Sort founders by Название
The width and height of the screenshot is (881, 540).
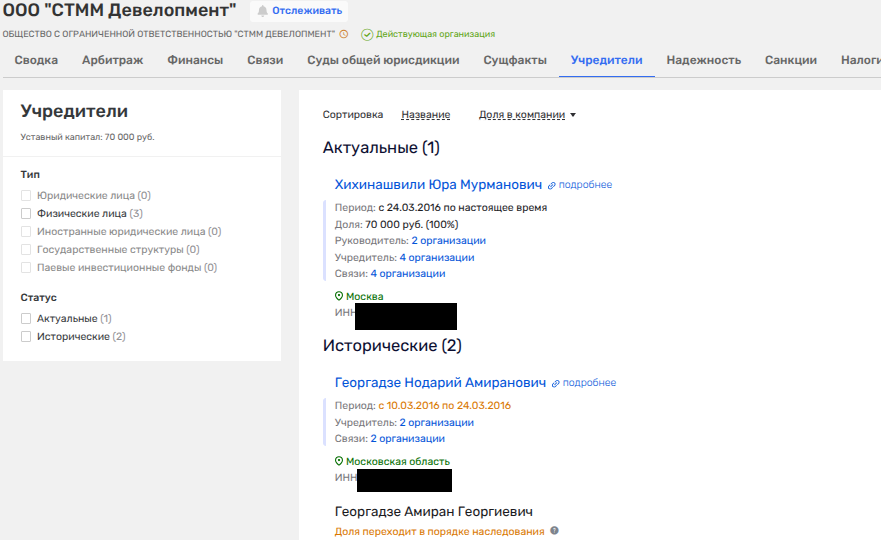(x=425, y=115)
